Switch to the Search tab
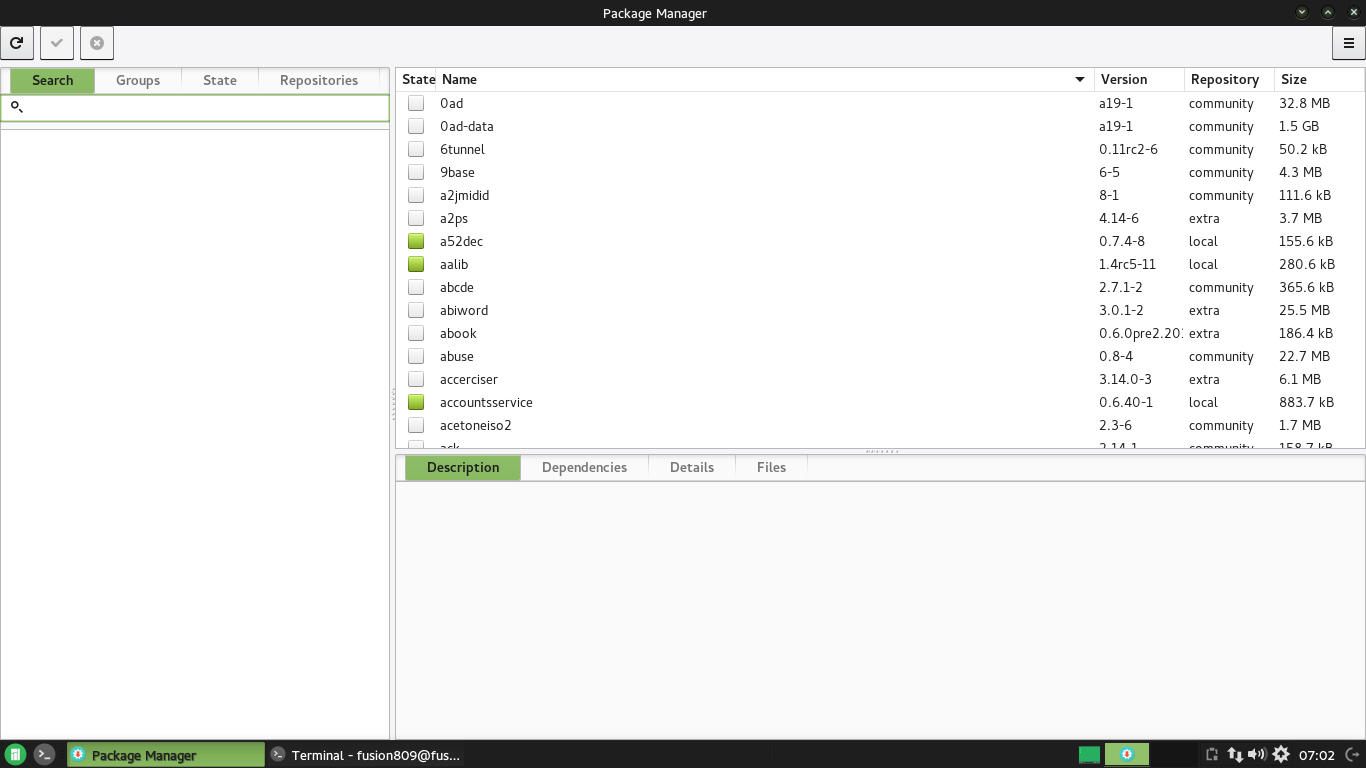 point(53,80)
